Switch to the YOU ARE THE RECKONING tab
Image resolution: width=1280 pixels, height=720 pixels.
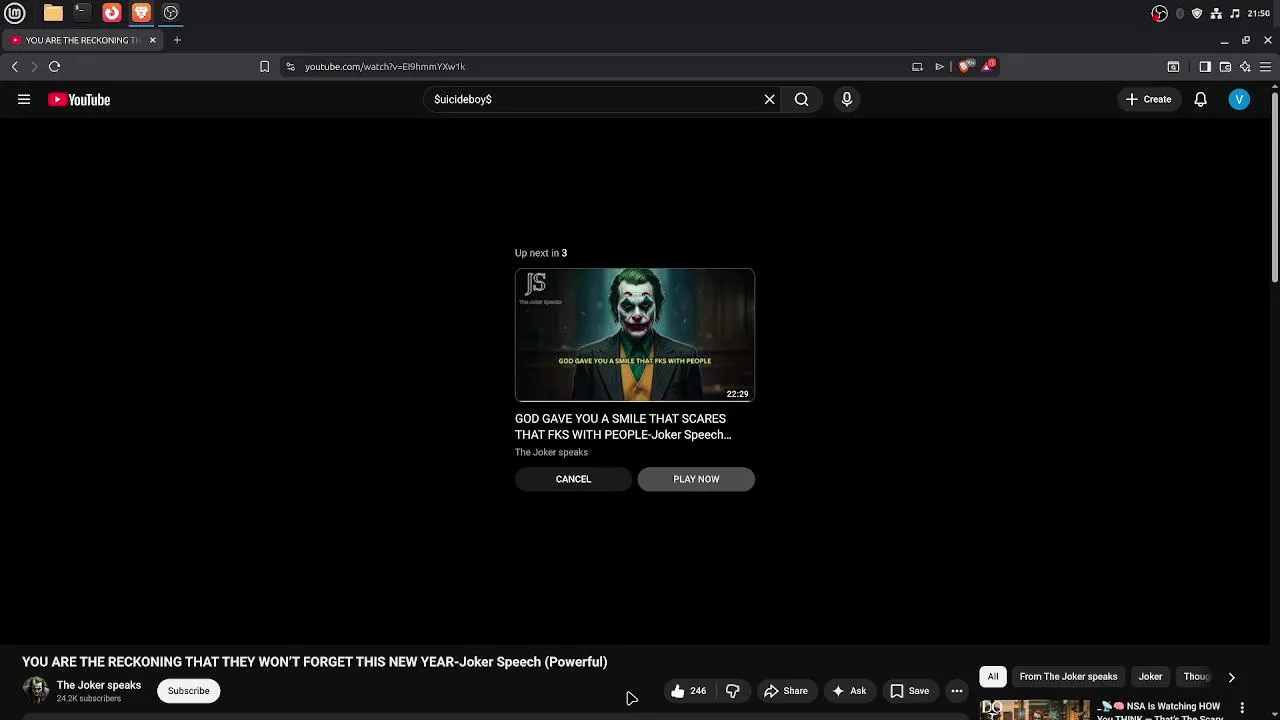82,40
